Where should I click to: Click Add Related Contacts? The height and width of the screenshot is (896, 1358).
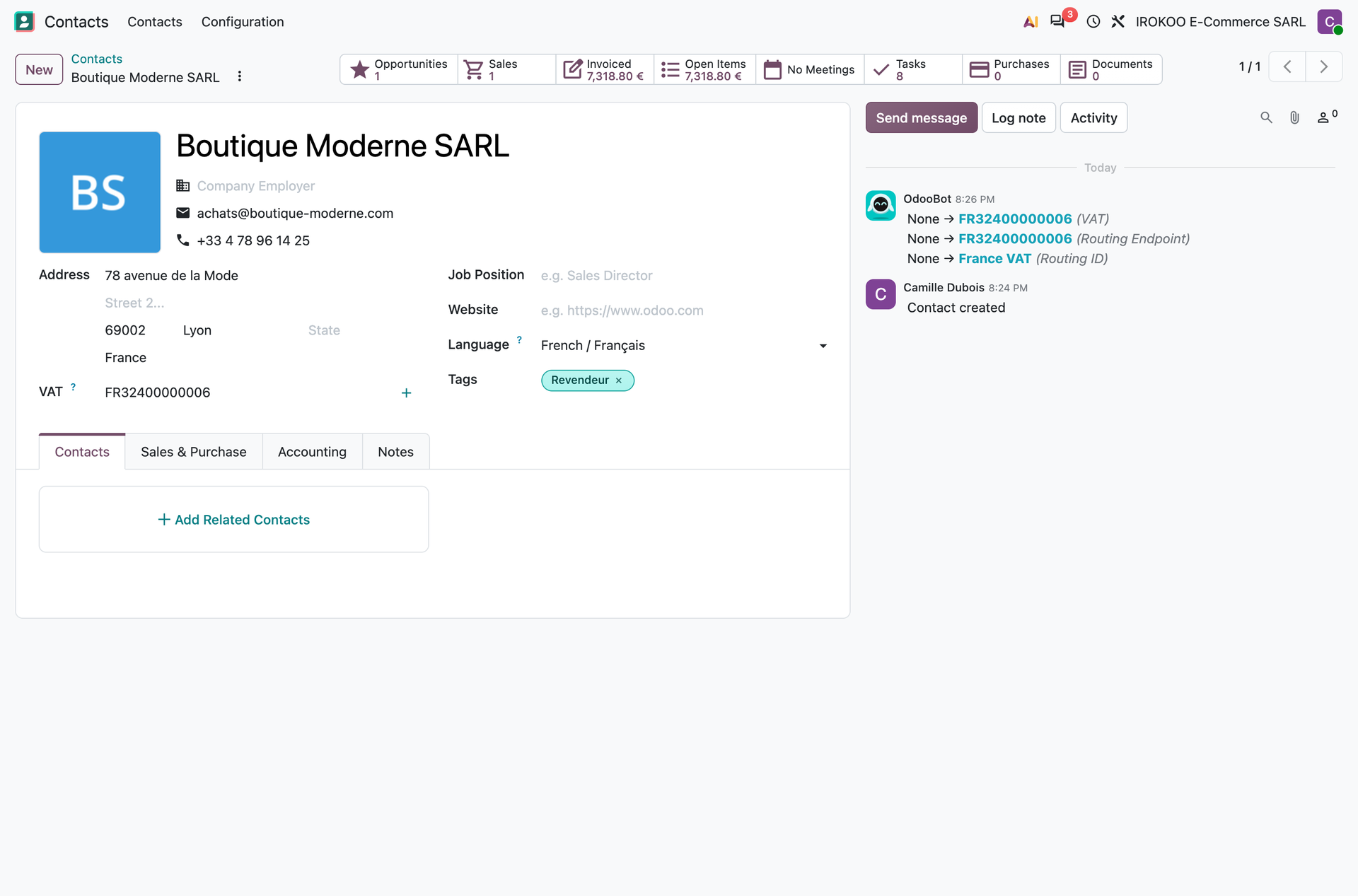click(233, 520)
